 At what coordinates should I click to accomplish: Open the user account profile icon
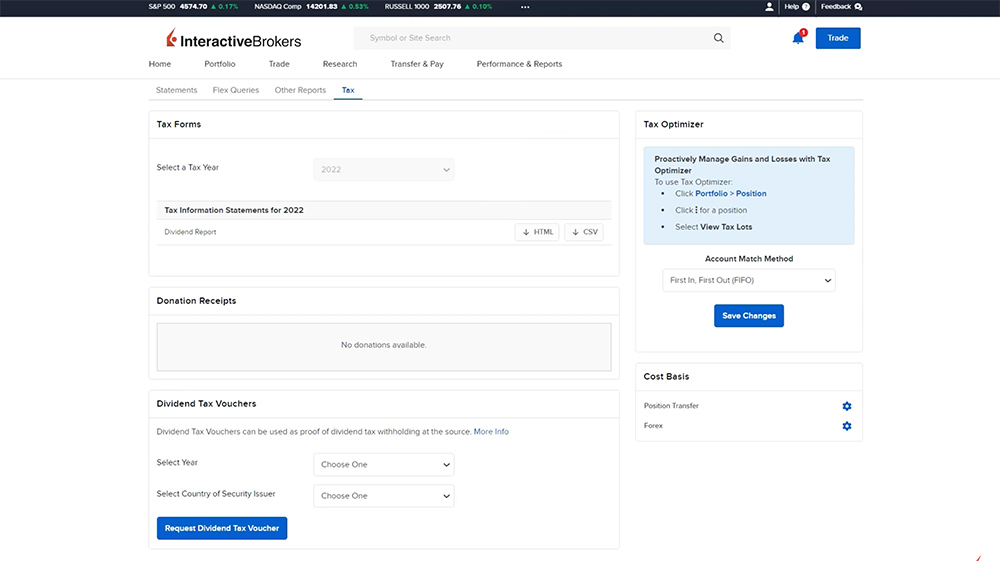[769, 6]
